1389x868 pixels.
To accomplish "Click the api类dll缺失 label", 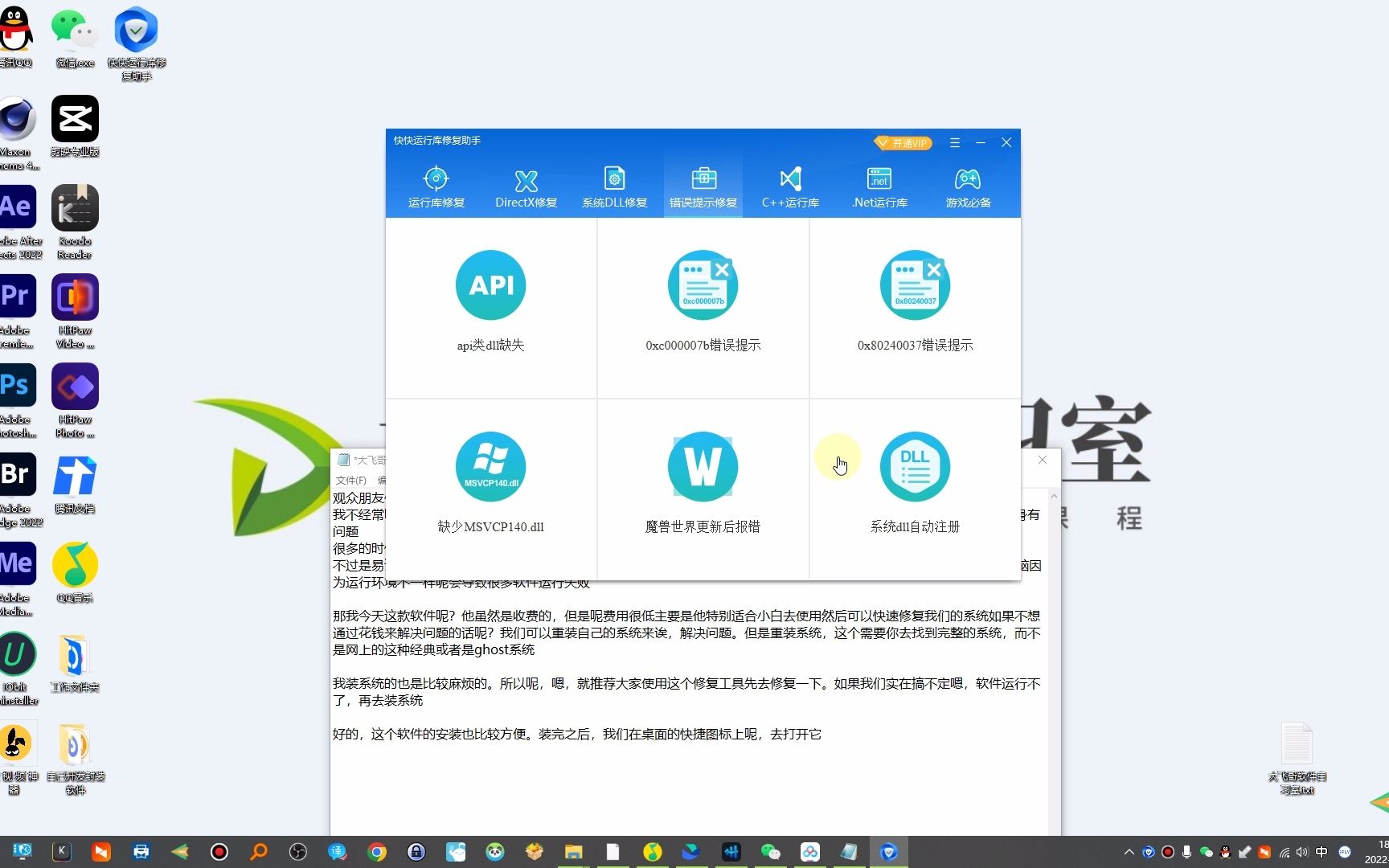I will (x=491, y=346).
